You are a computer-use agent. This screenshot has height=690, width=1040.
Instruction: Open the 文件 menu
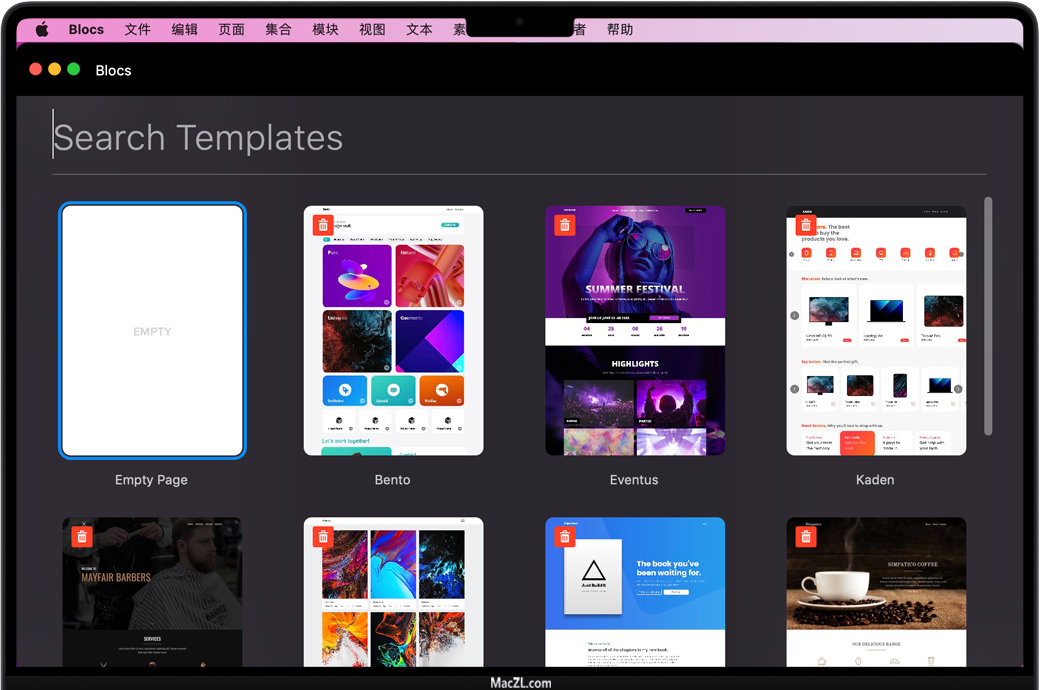click(137, 29)
